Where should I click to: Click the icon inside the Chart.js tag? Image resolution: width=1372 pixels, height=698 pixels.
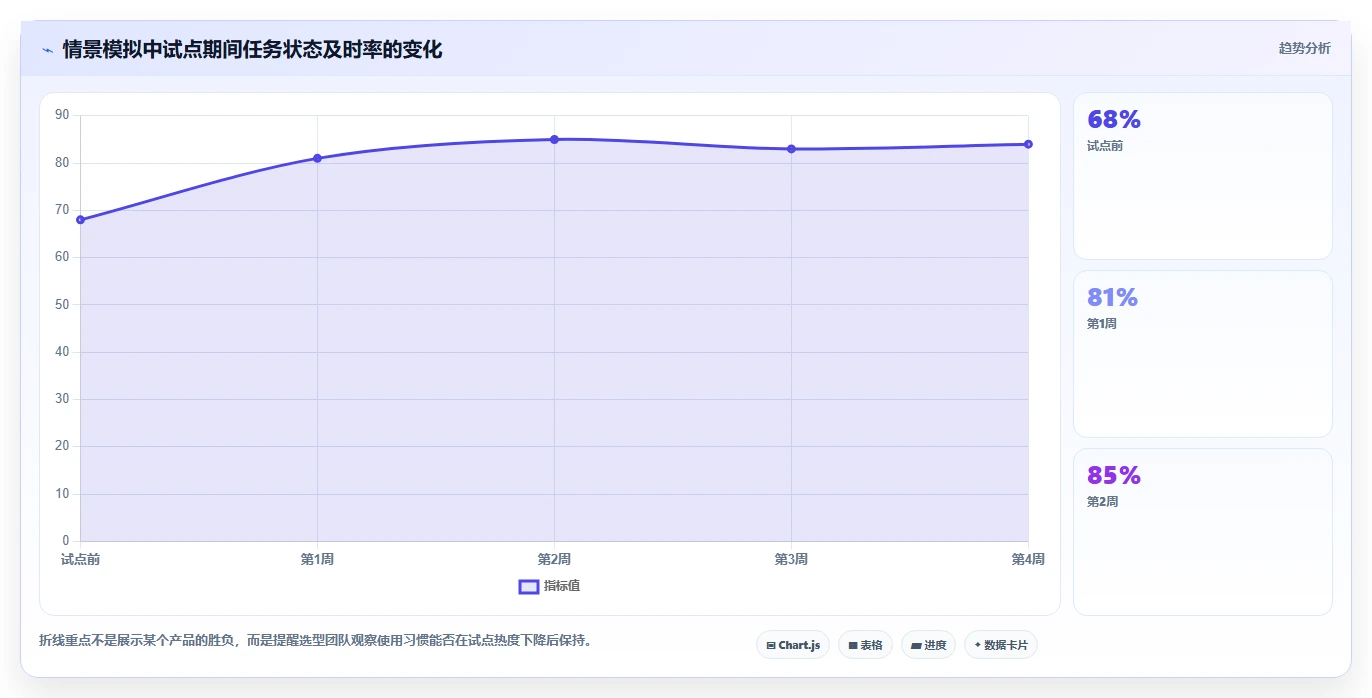tap(771, 646)
